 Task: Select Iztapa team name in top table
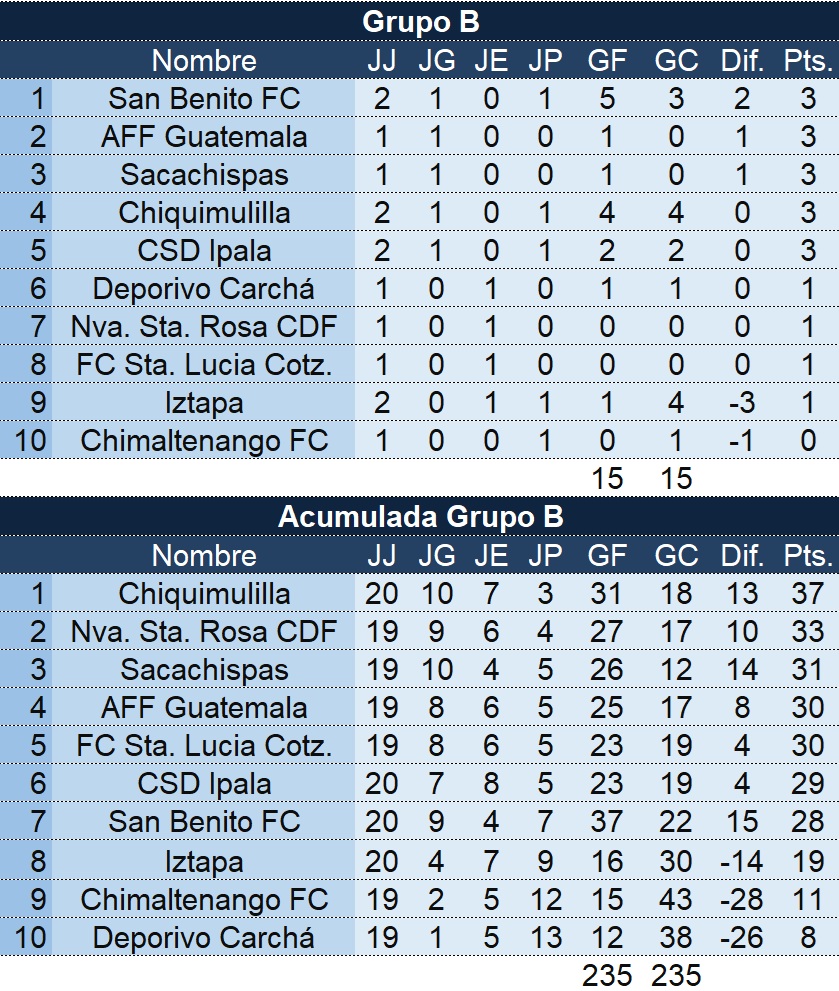click(x=204, y=402)
